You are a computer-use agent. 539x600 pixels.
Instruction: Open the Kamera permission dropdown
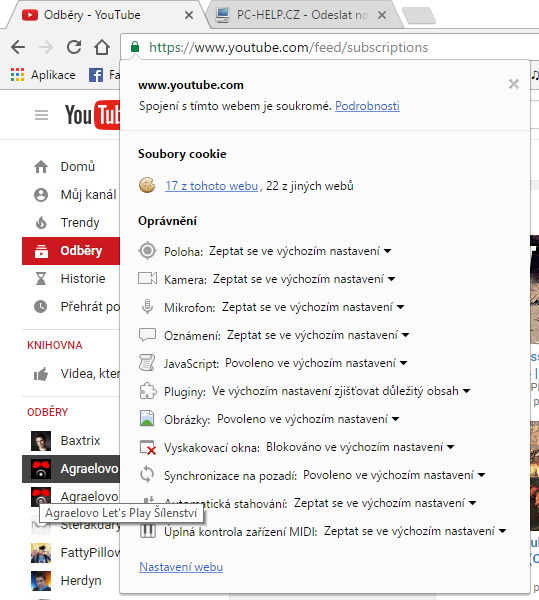click(x=304, y=279)
